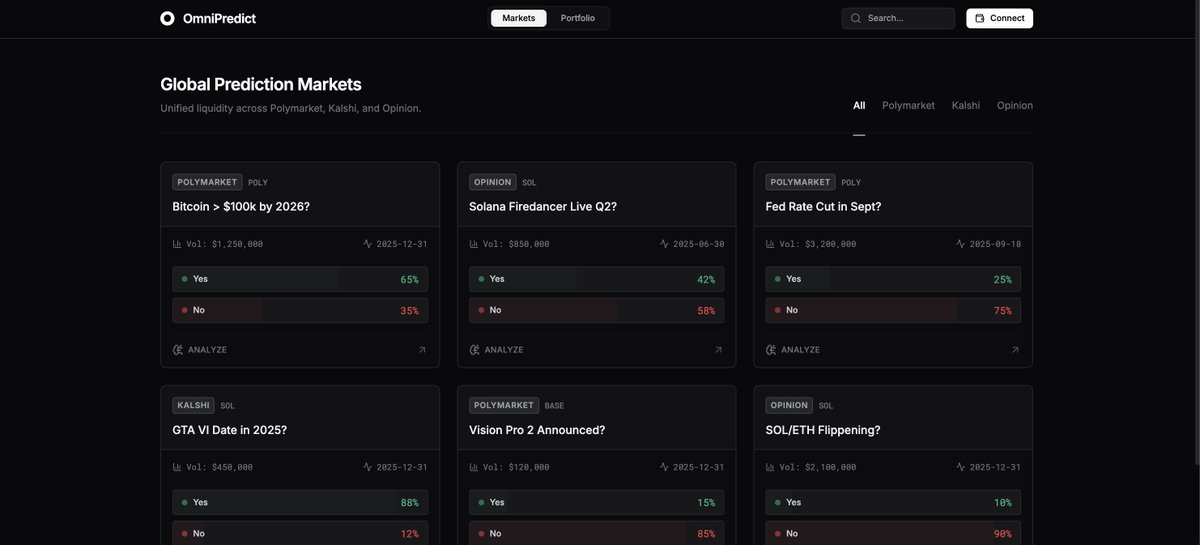Click activity pulse icon on Bitcoin card
Viewport: 1200px width, 545px height.
(368, 244)
